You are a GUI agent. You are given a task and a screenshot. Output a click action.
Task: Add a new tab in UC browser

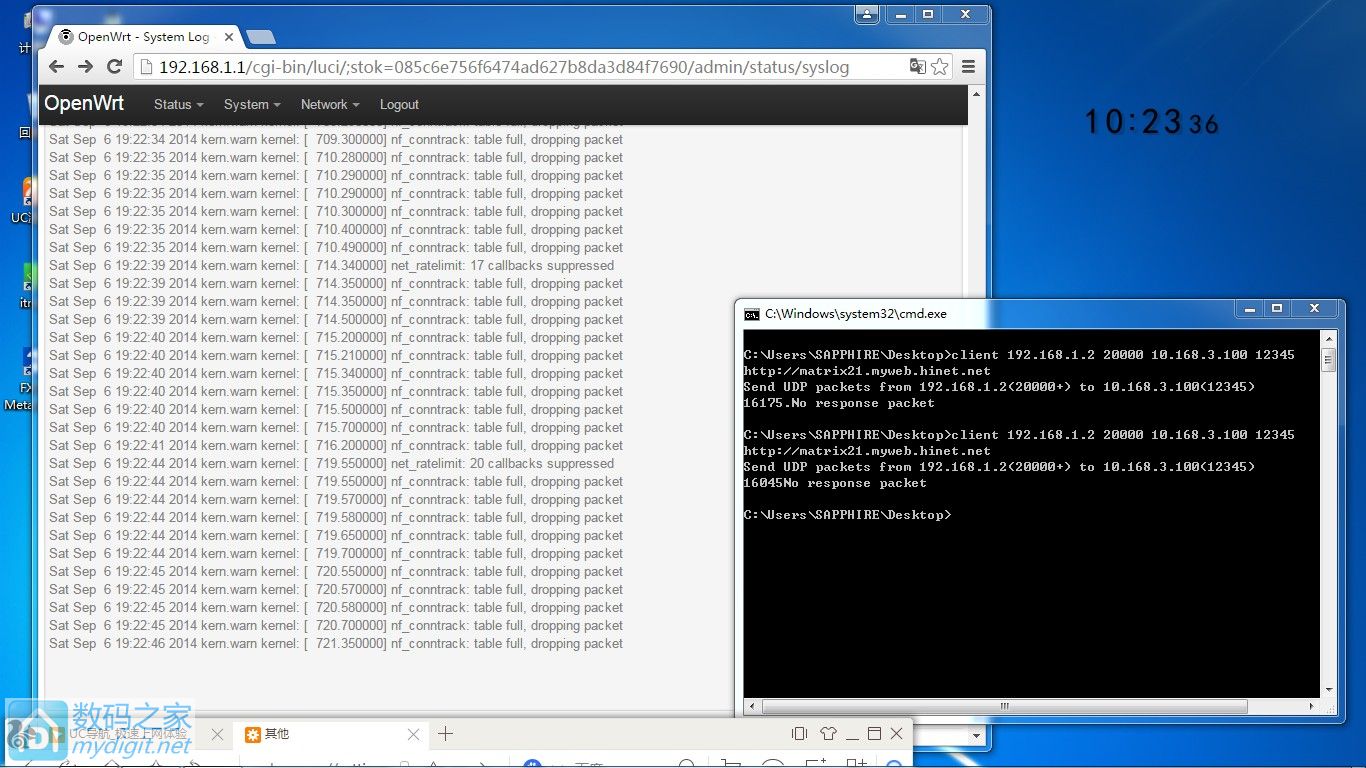446,734
